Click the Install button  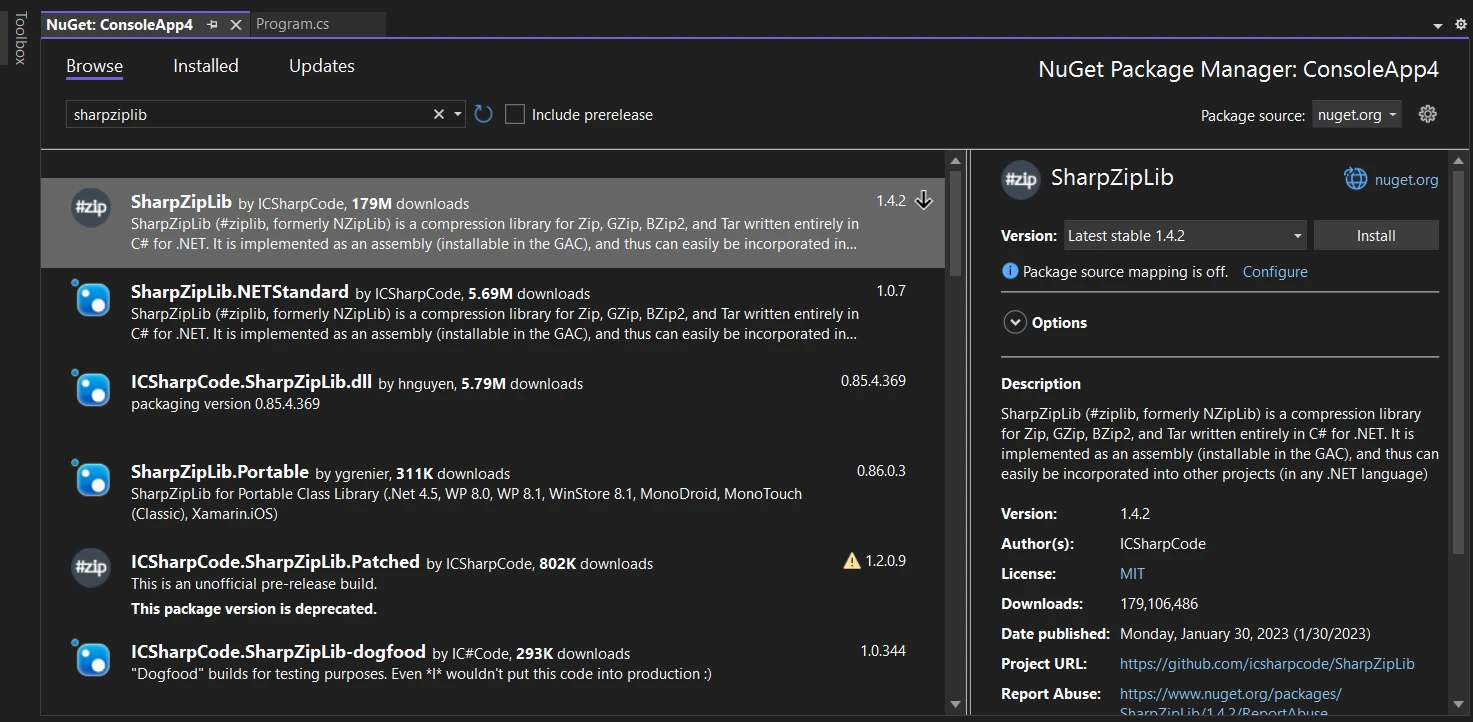pyautogui.click(x=1376, y=236)
